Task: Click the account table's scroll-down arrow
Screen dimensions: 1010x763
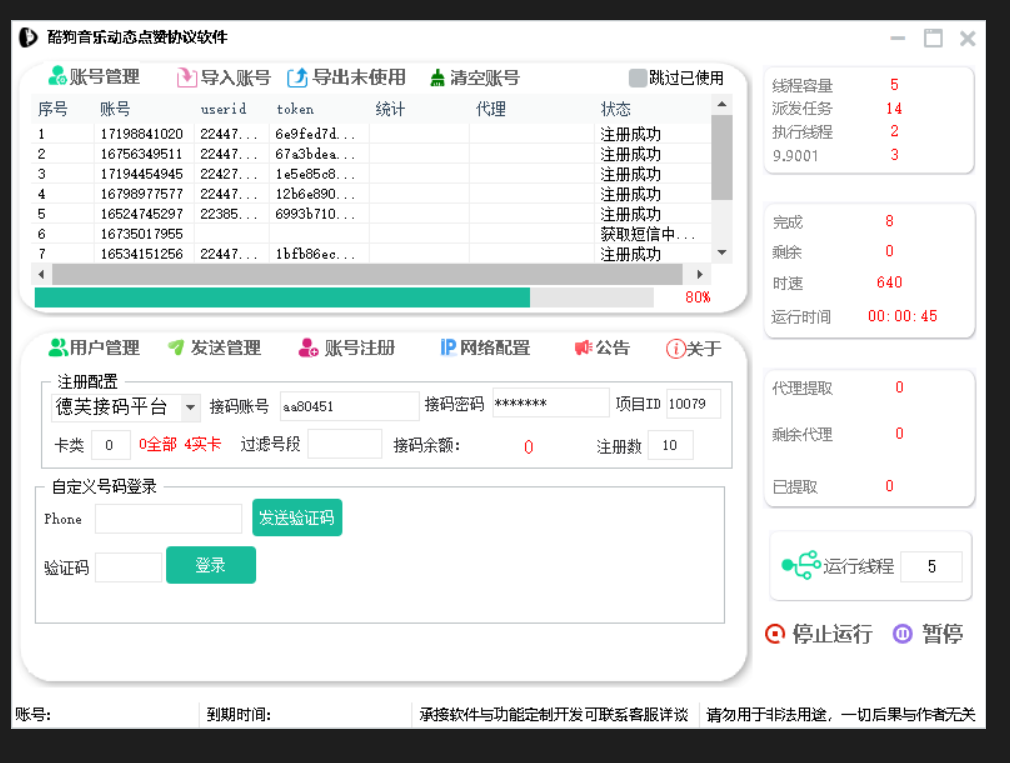Action: pos(722,253)
